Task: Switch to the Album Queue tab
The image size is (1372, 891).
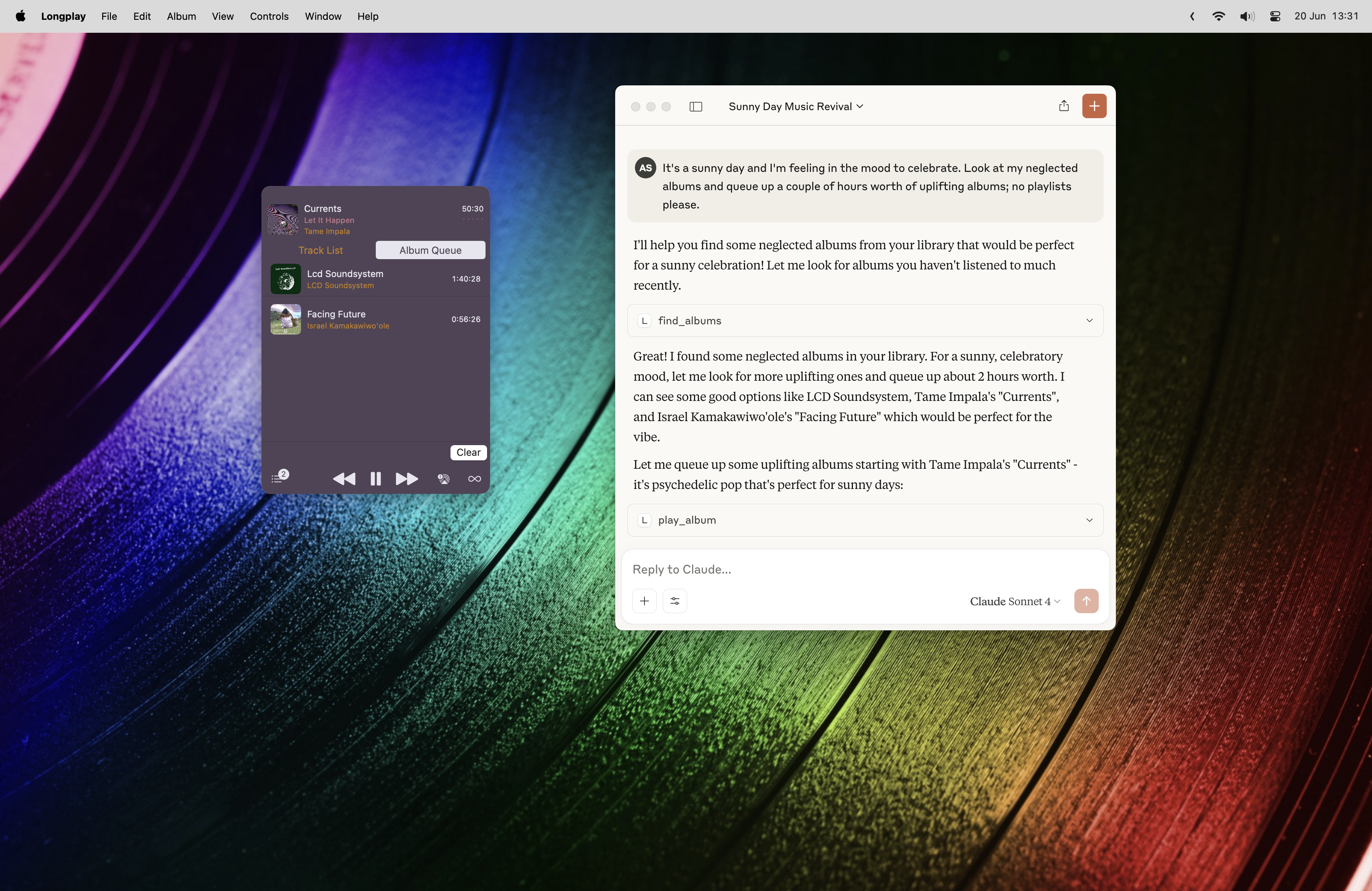Action: click(x=430, y=250)
